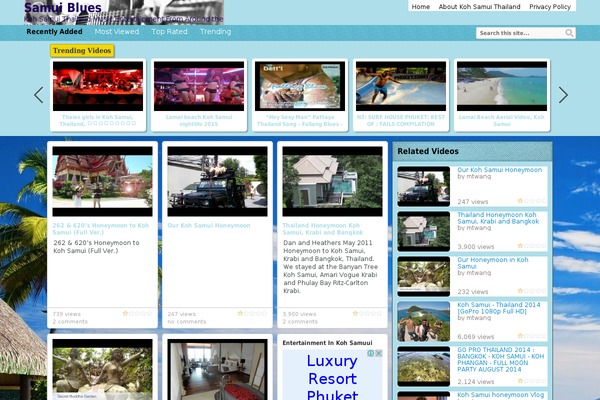600x400 pixels.
Task: Open related aerial island thumbnail 2,124 views
Action: (x=424, y=367)
